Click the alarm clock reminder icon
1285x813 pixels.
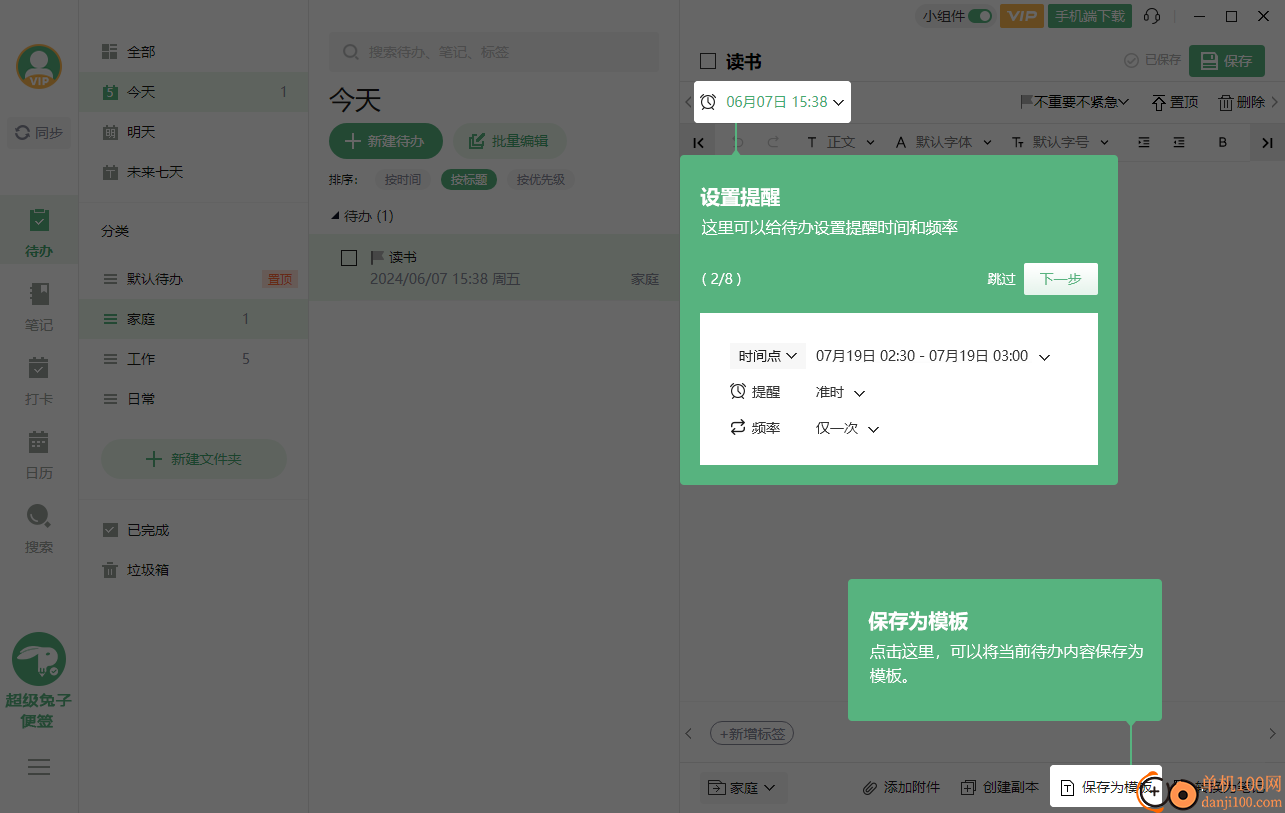(x=708, y=102)
